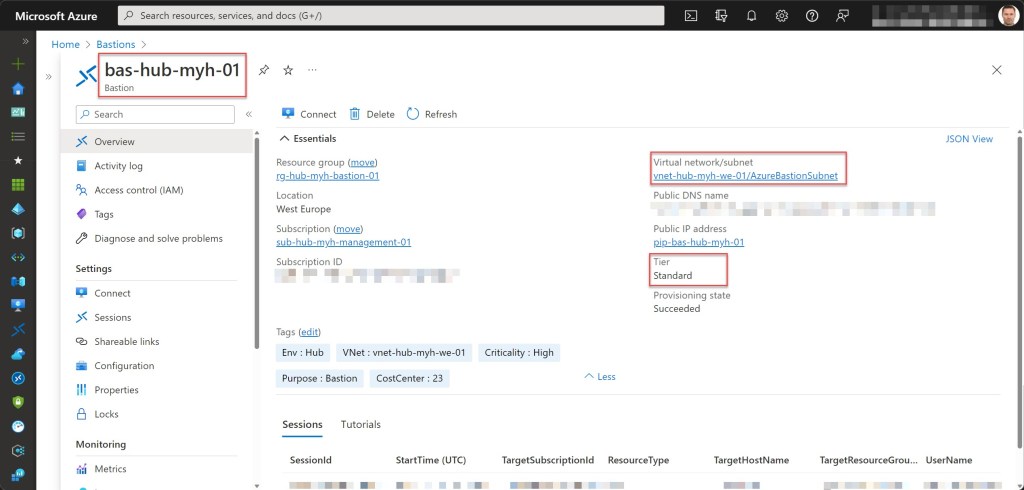
Task: Click the Refresh toolbar button
Action: point(432,114)
